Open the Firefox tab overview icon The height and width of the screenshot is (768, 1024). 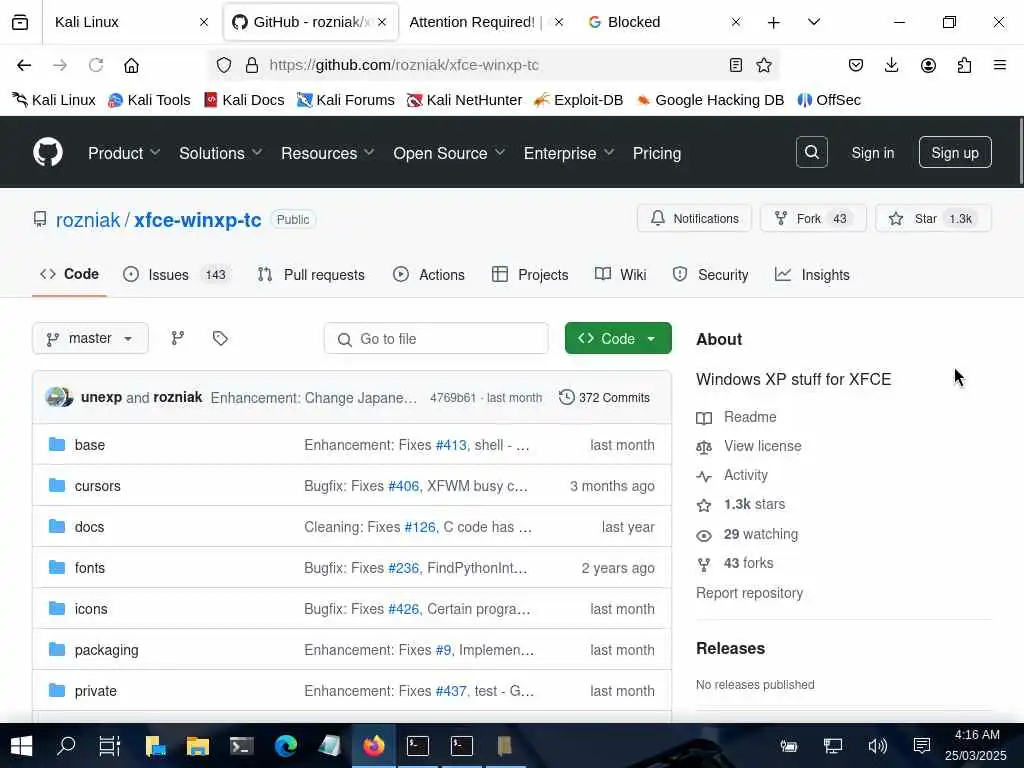20,22
